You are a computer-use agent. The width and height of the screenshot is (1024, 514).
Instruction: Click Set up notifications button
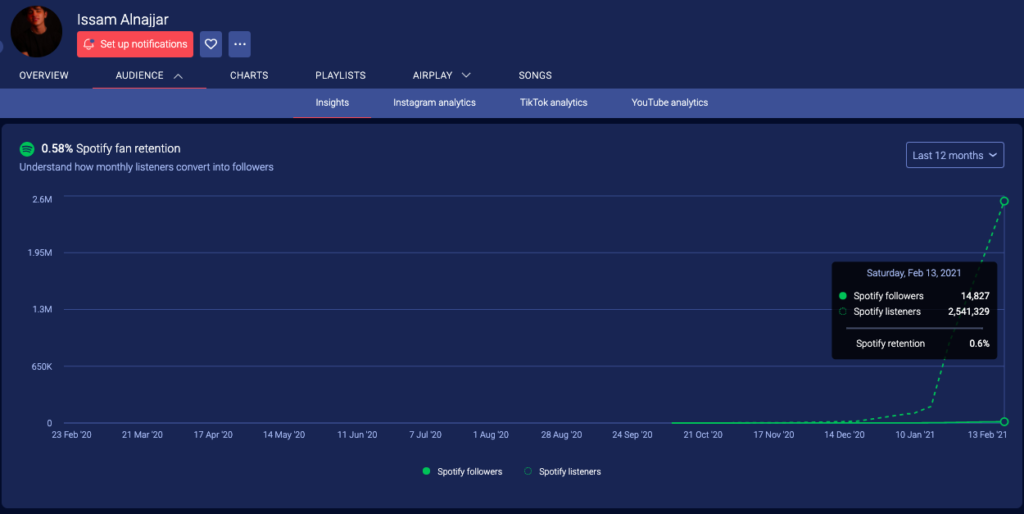pos(135,44)
